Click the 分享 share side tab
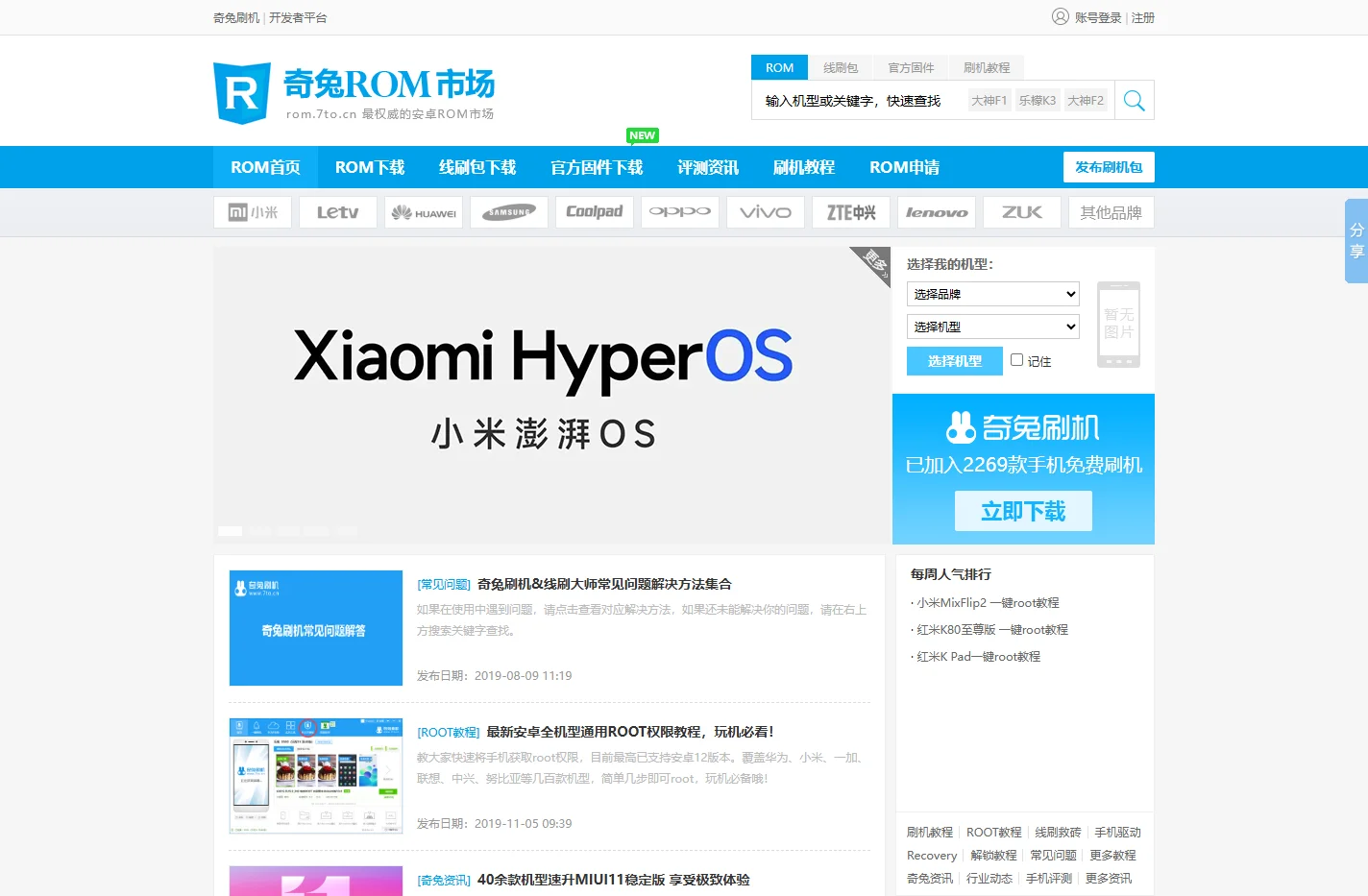Viewport: 1368px width, 896px height. click(1356, 241)
